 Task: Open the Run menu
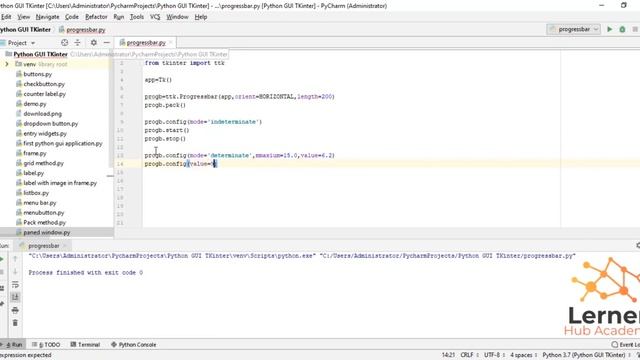(119, 17)
